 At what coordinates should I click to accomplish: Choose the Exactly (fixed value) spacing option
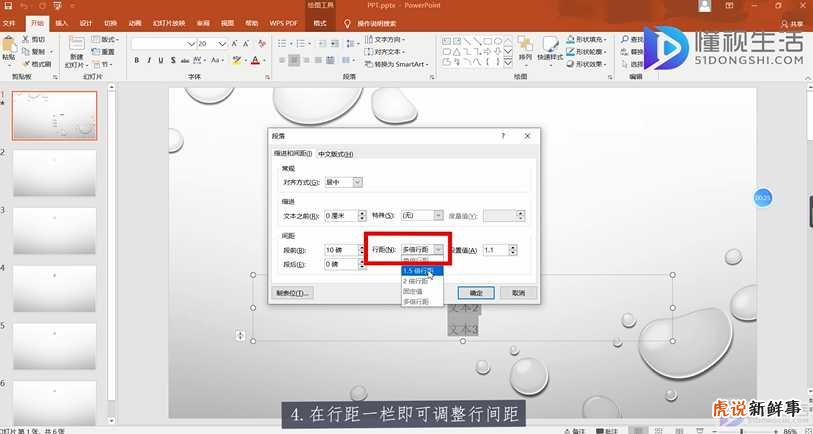(422, 291)
